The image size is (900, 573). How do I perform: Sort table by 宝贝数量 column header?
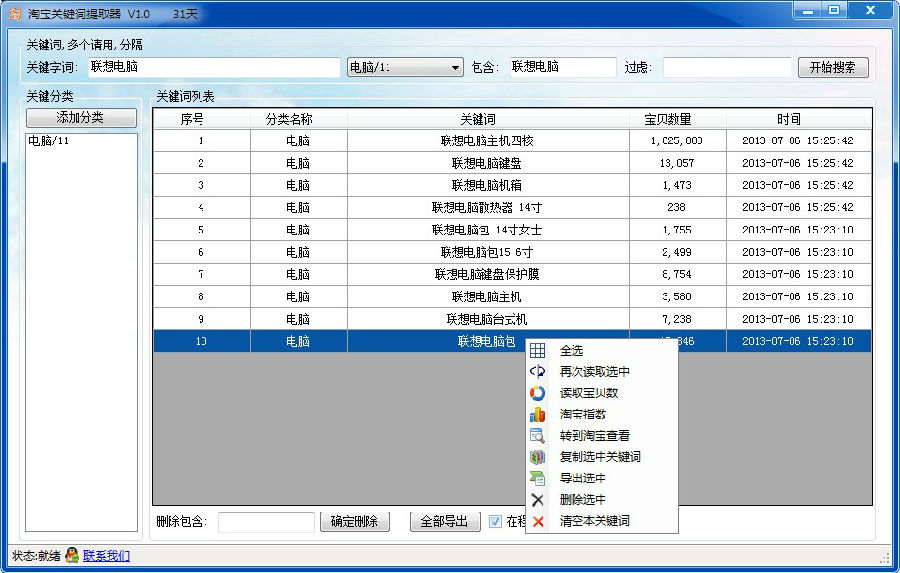click(667, 119)
